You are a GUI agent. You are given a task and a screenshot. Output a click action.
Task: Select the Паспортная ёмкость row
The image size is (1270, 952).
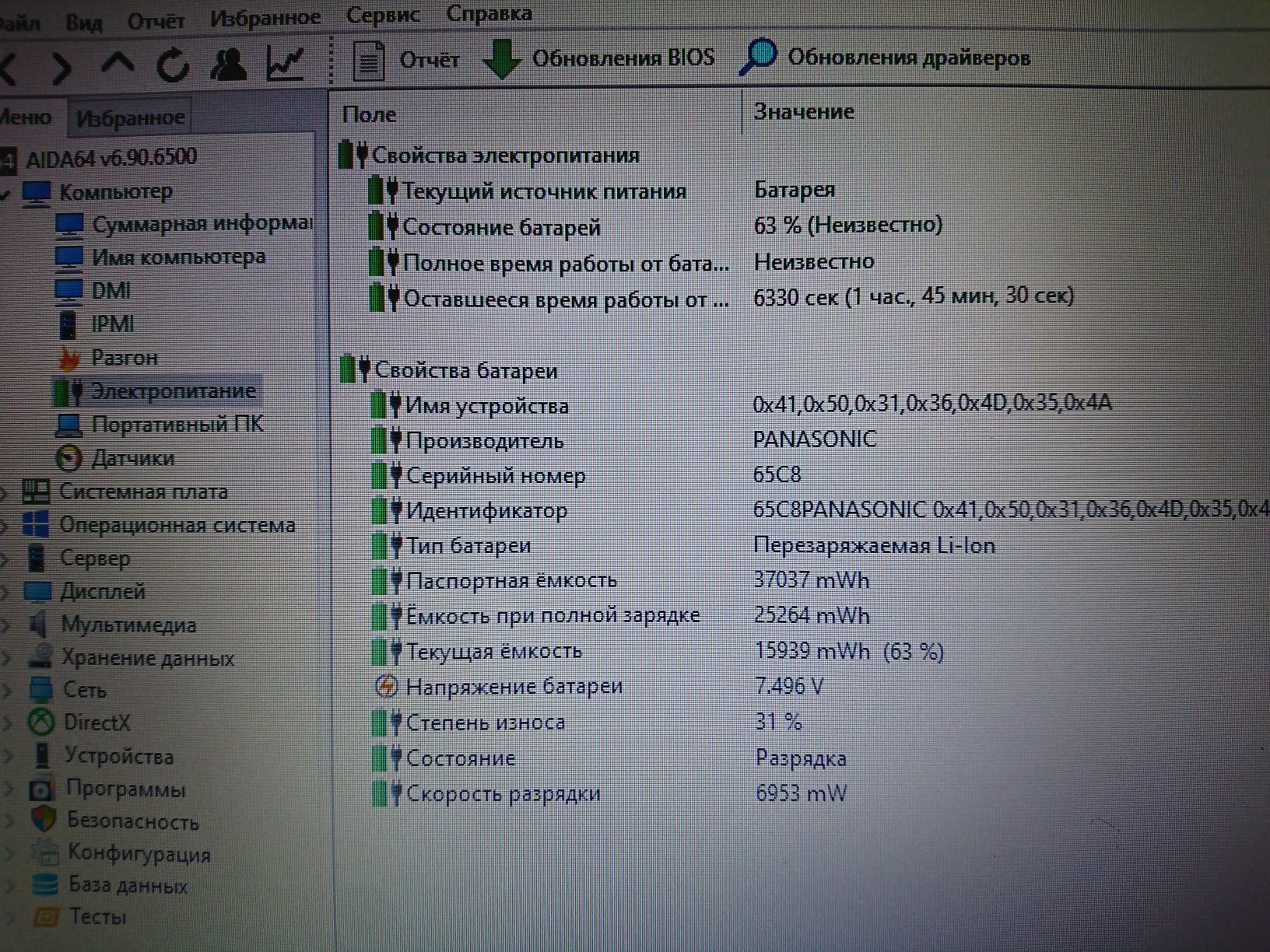802,580
